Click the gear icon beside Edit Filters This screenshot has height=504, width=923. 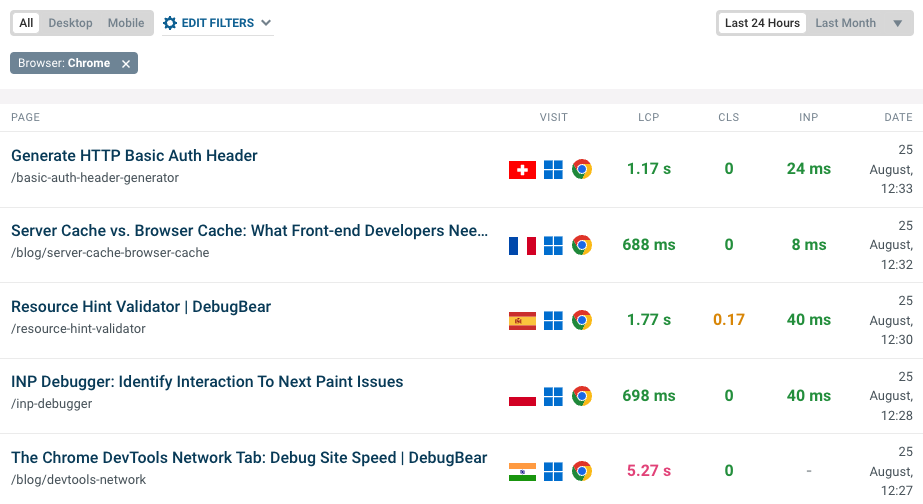tap(170, 23)
